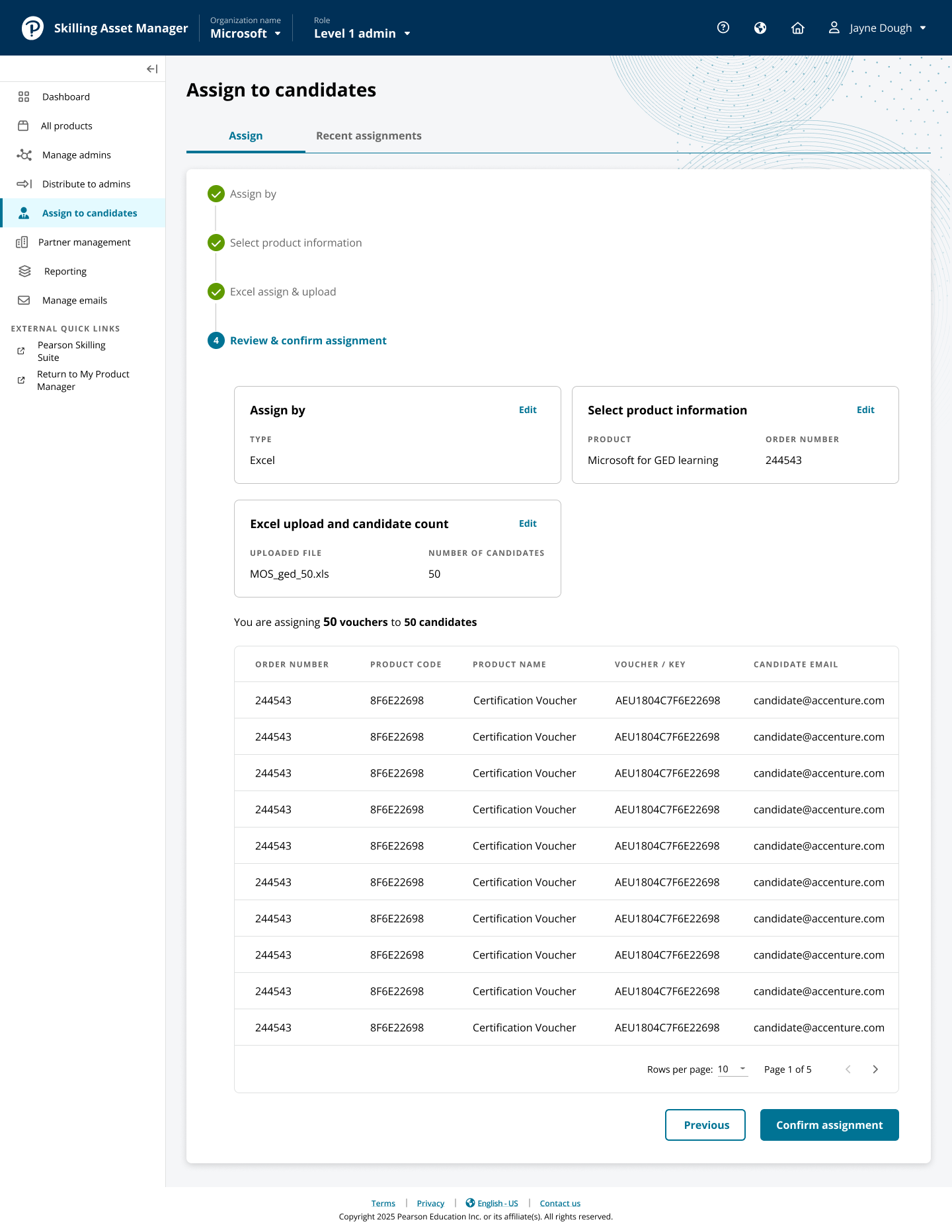Open Manage admins menu item
Image resolution: width=952 pixels, height=1232 pixels.
pyautogui.click(x=83, y=155)
